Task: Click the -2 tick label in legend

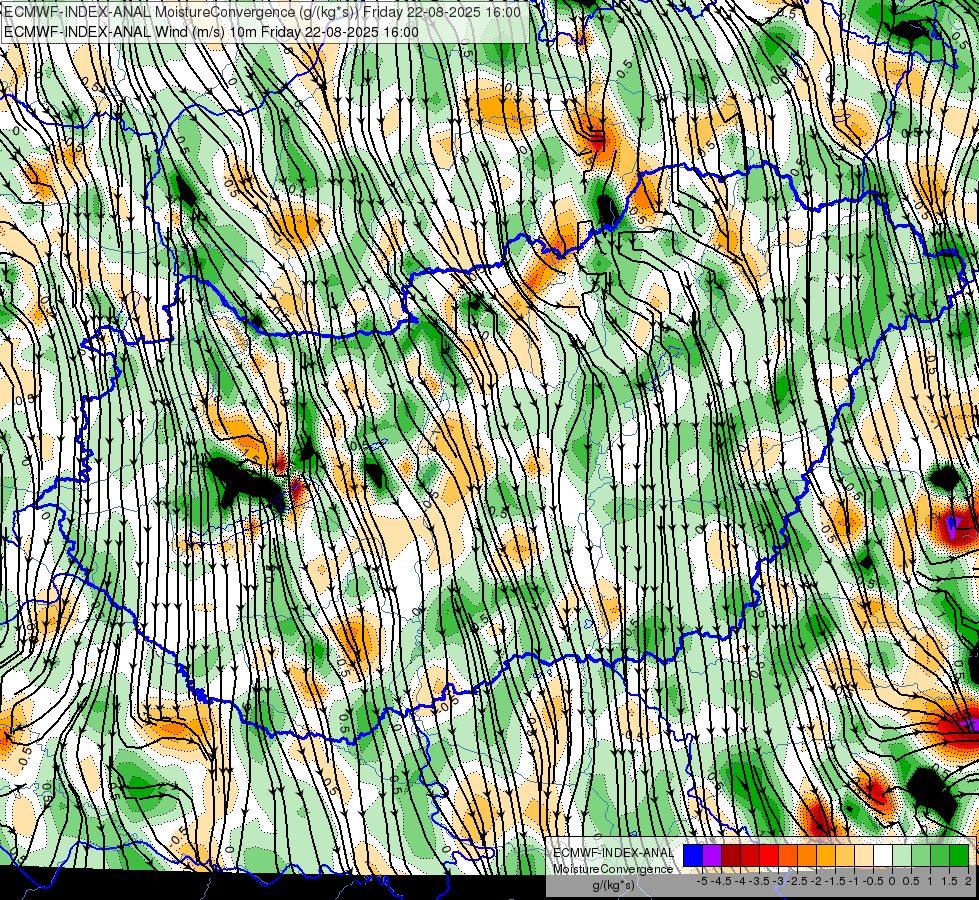Action: coord(816,881)
